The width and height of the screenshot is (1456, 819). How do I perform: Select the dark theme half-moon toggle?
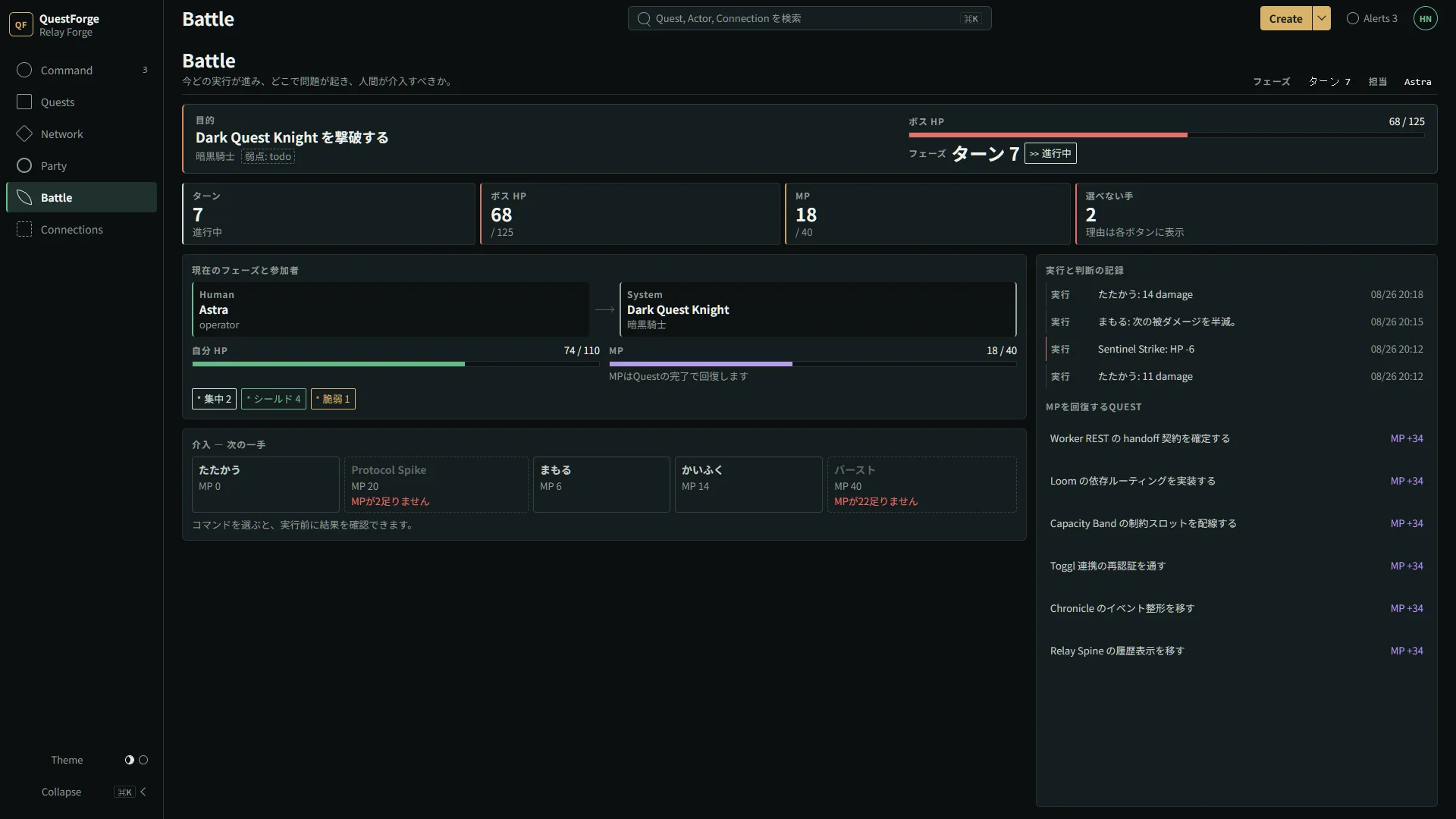point(130,760)
